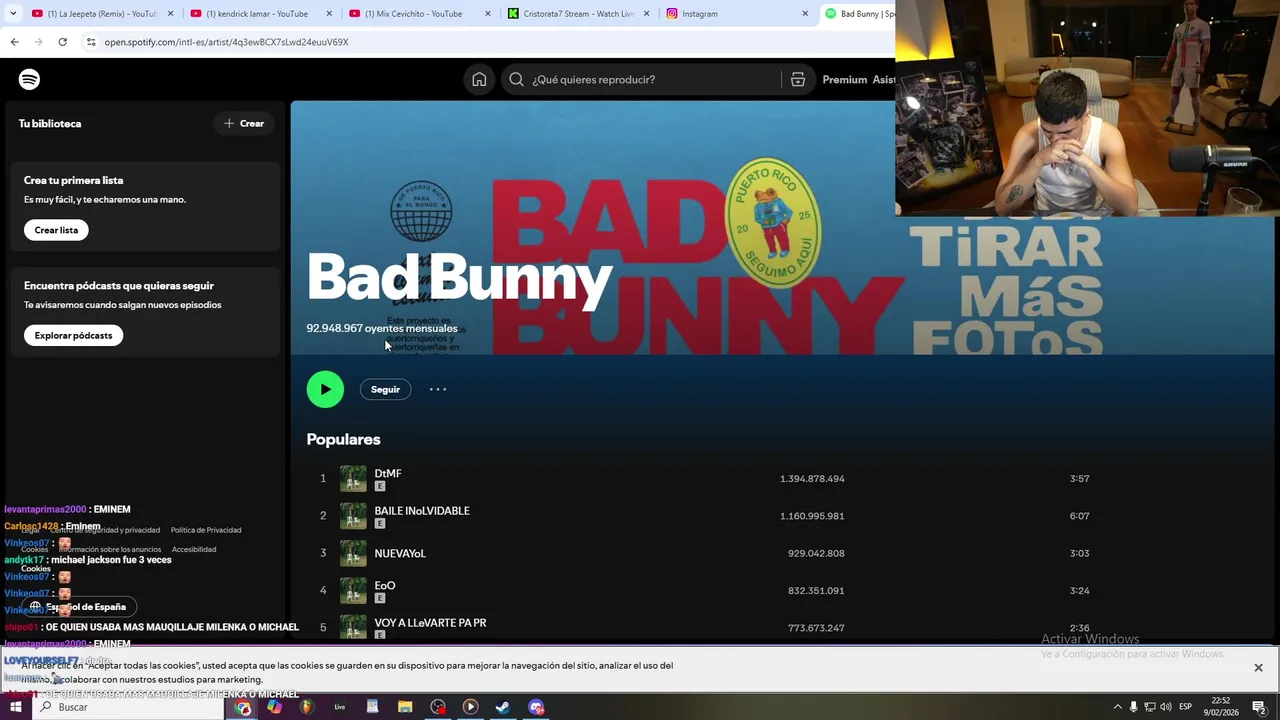Open FL Studio from the taskbar

click(x=306, y=707)
